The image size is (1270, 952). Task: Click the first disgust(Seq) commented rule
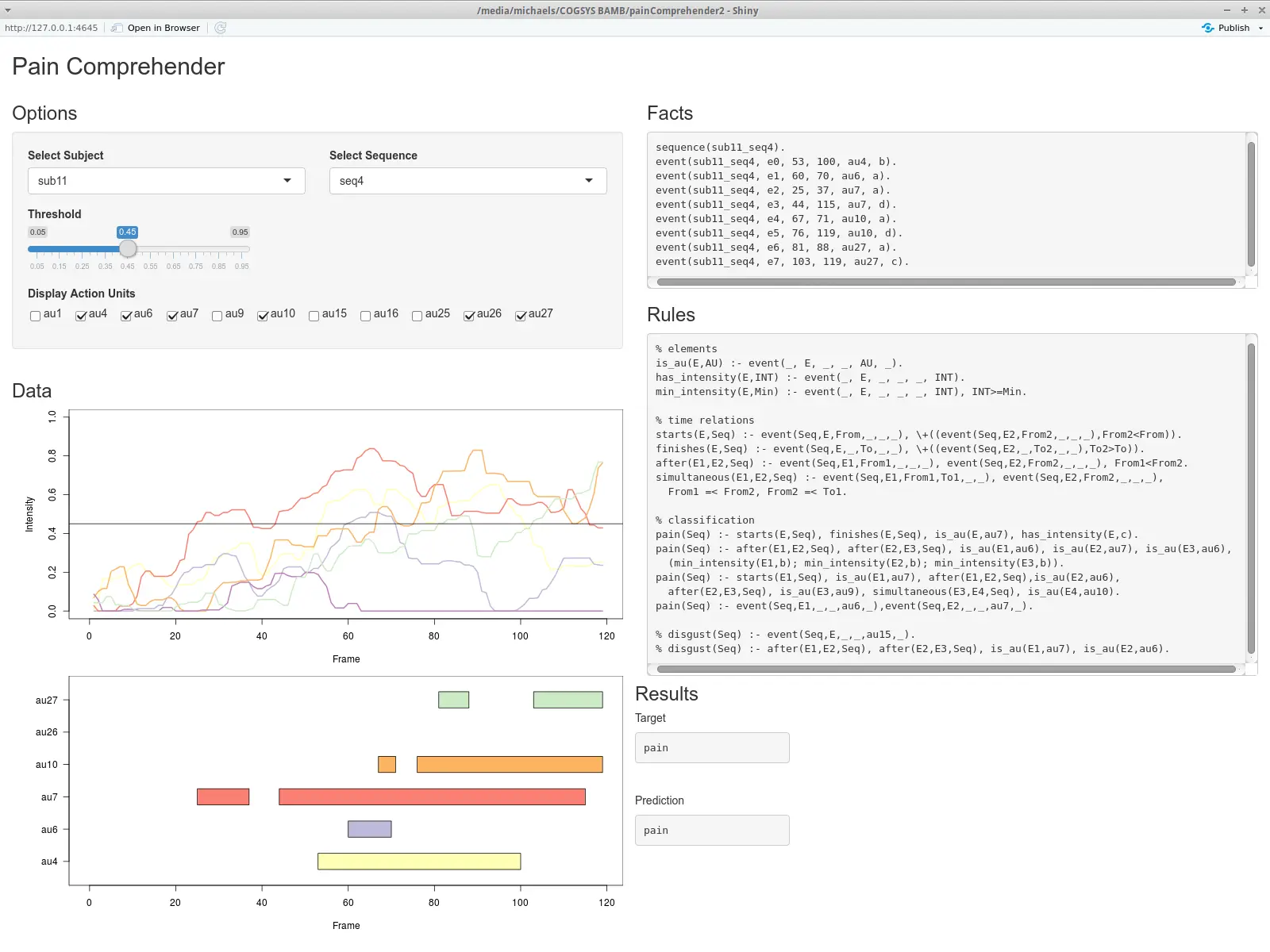pyautogui.click(x=786, y=635)
